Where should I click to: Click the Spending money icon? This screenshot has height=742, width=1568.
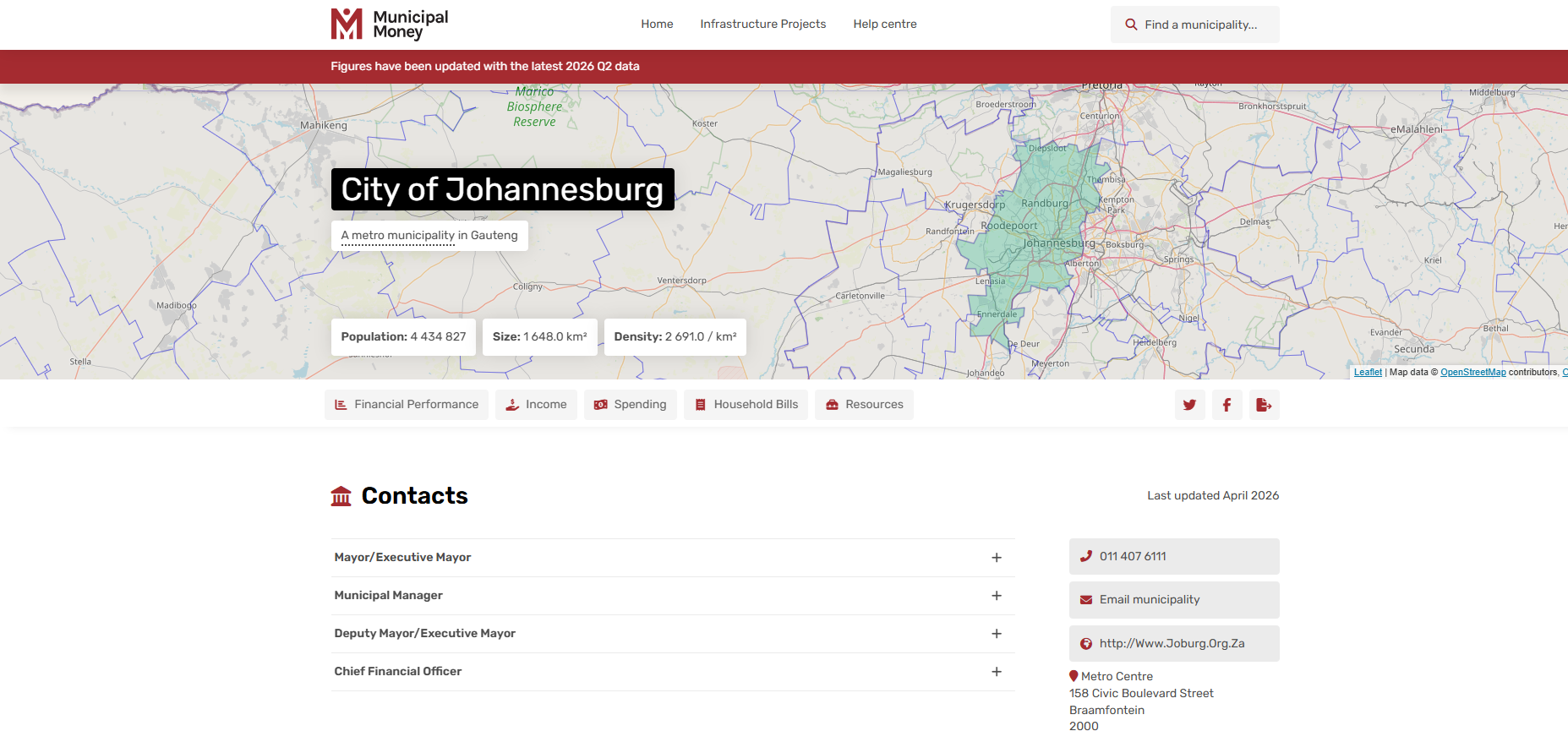pyautogui.click(x=601, y=405)
